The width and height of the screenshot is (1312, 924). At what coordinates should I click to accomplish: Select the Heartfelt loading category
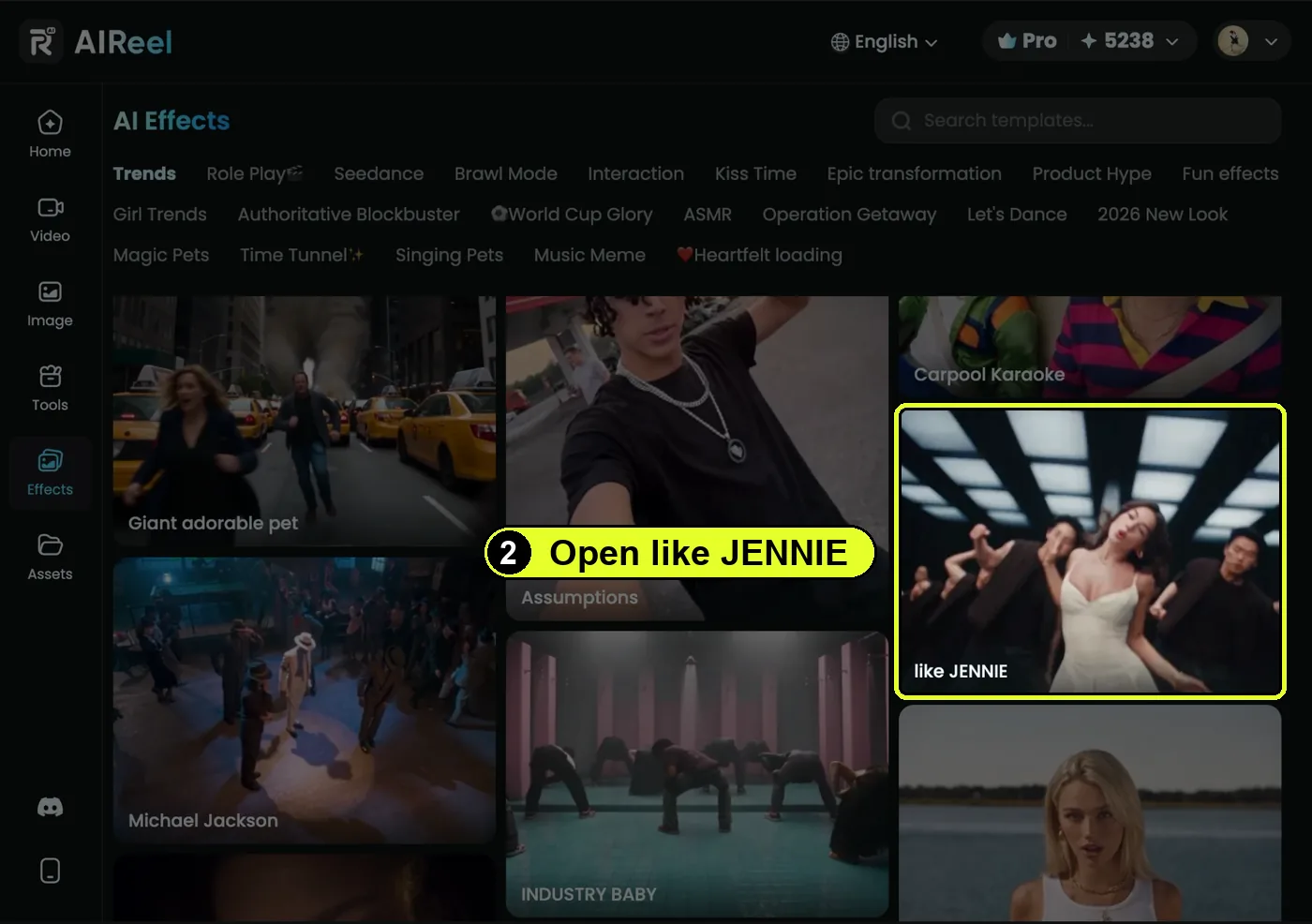759,255
